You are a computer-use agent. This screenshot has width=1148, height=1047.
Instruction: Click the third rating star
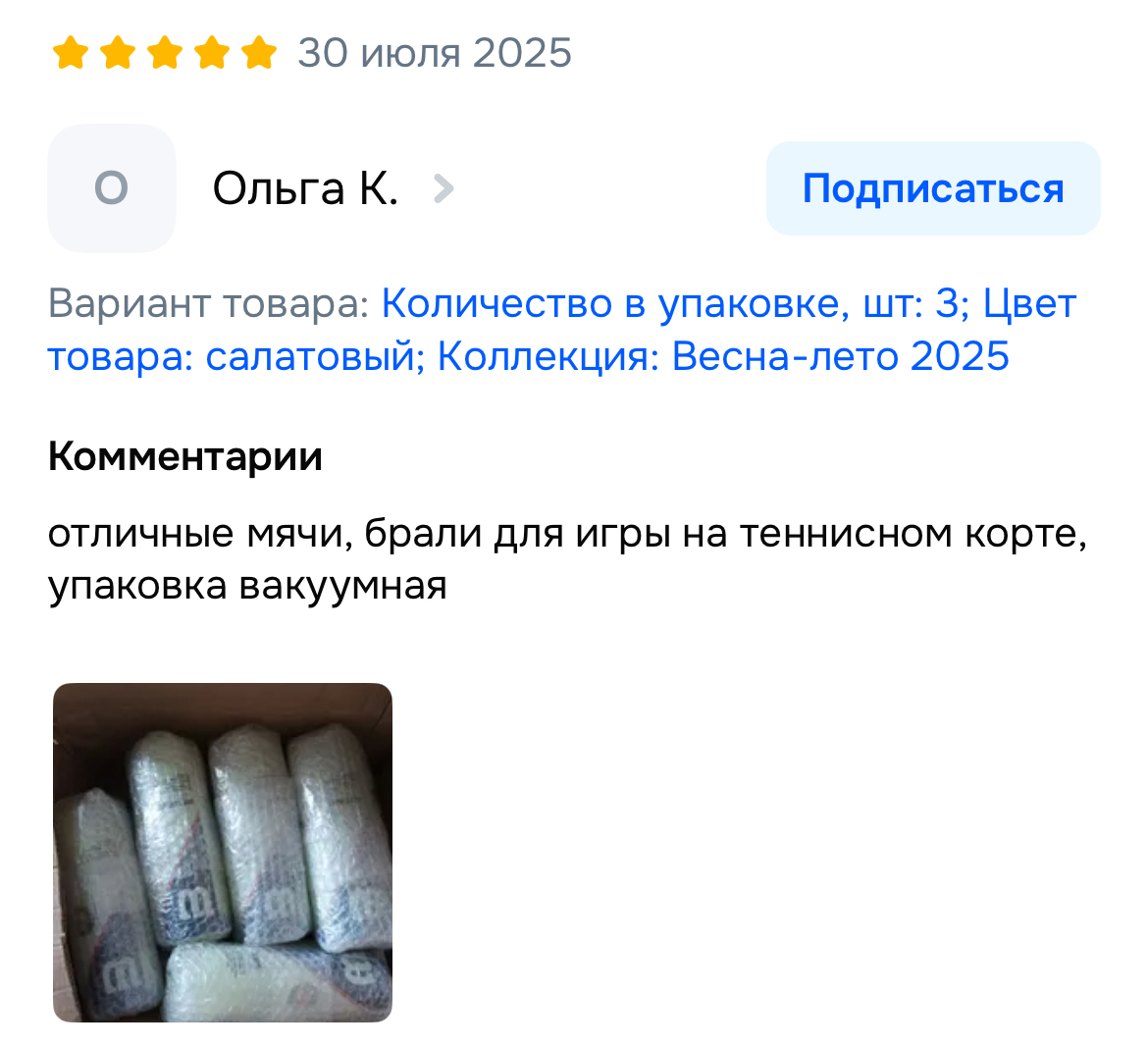[165, 53]
